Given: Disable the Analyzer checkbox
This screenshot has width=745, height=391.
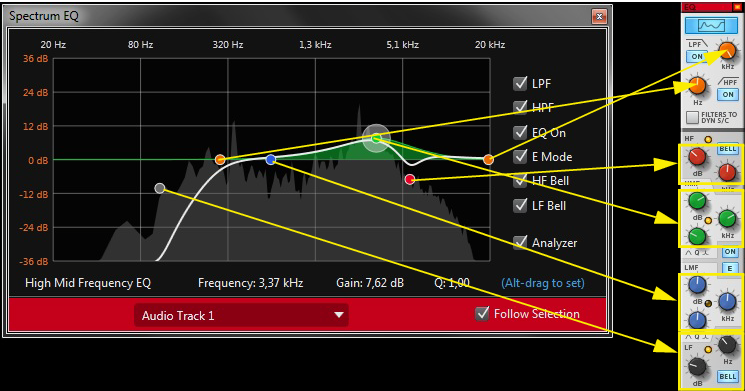Looking at the screenshot, I should (520, 242).
